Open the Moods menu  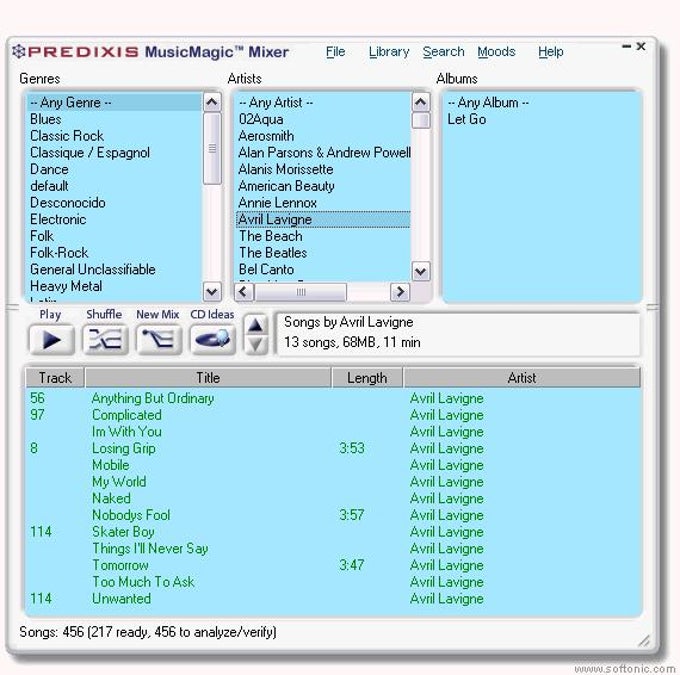(x=496, y=52)
